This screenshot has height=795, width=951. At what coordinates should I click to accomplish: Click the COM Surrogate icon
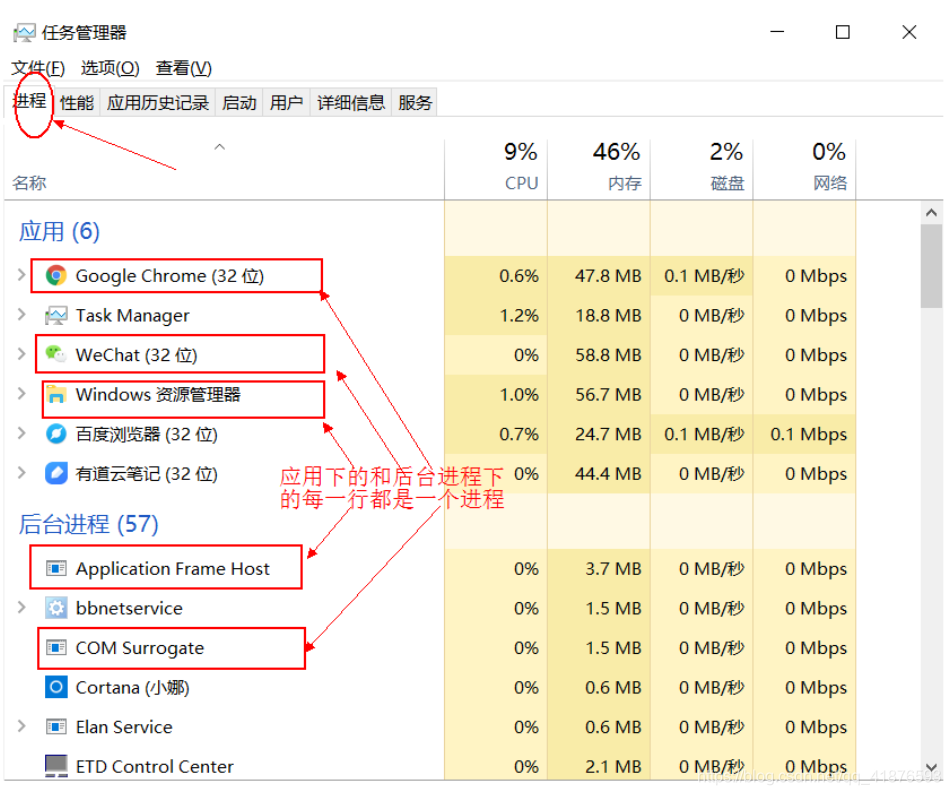point(56,648)
